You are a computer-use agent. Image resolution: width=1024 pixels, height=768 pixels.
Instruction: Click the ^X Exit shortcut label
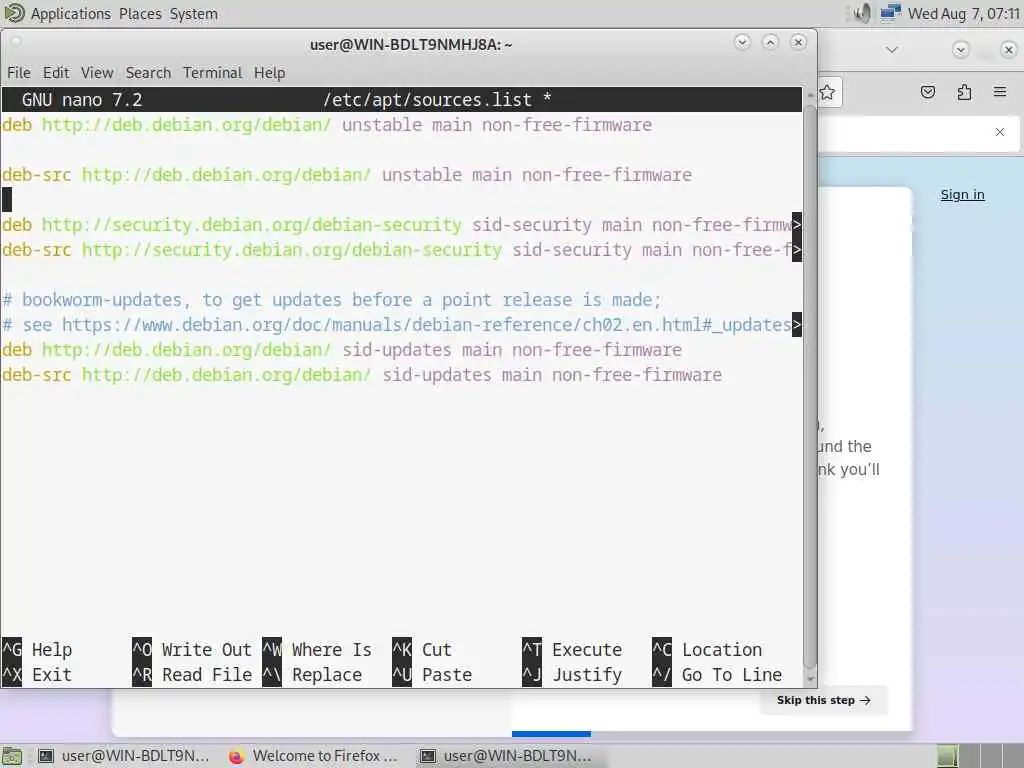(x=37, y=675)
